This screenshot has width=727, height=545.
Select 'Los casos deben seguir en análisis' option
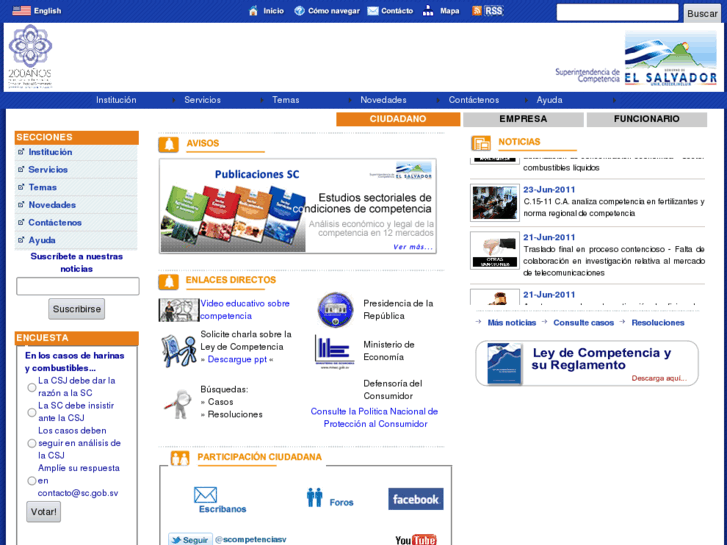tap(32, 443)
